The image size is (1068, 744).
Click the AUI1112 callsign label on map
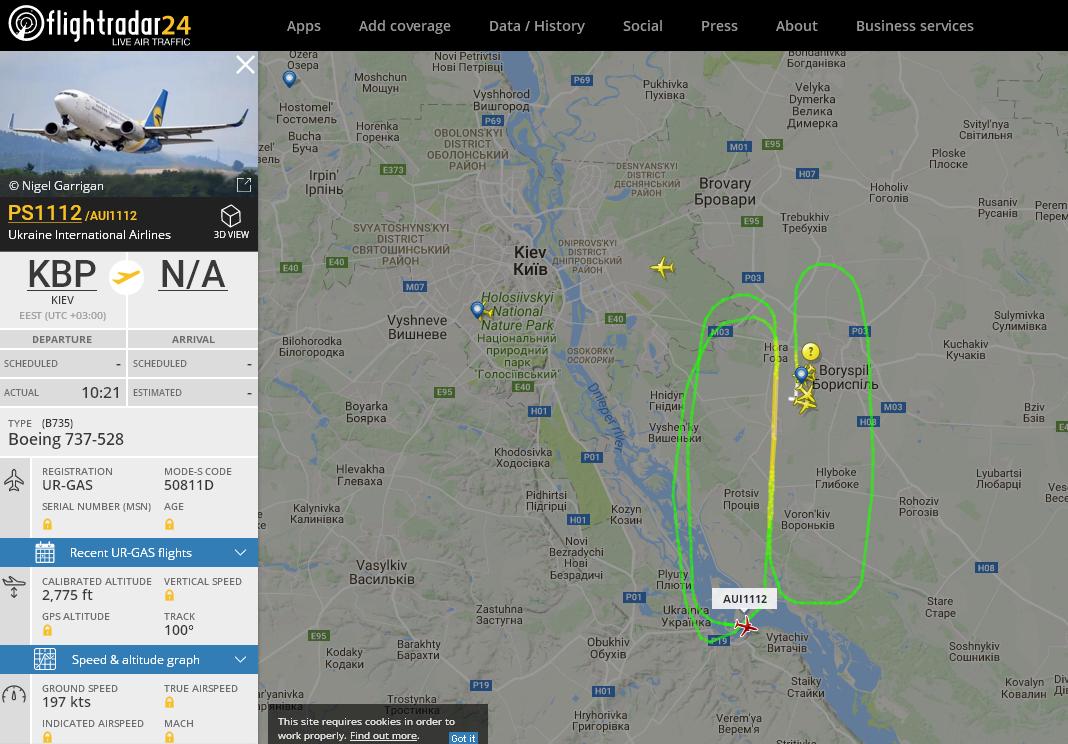pos(744,599)
